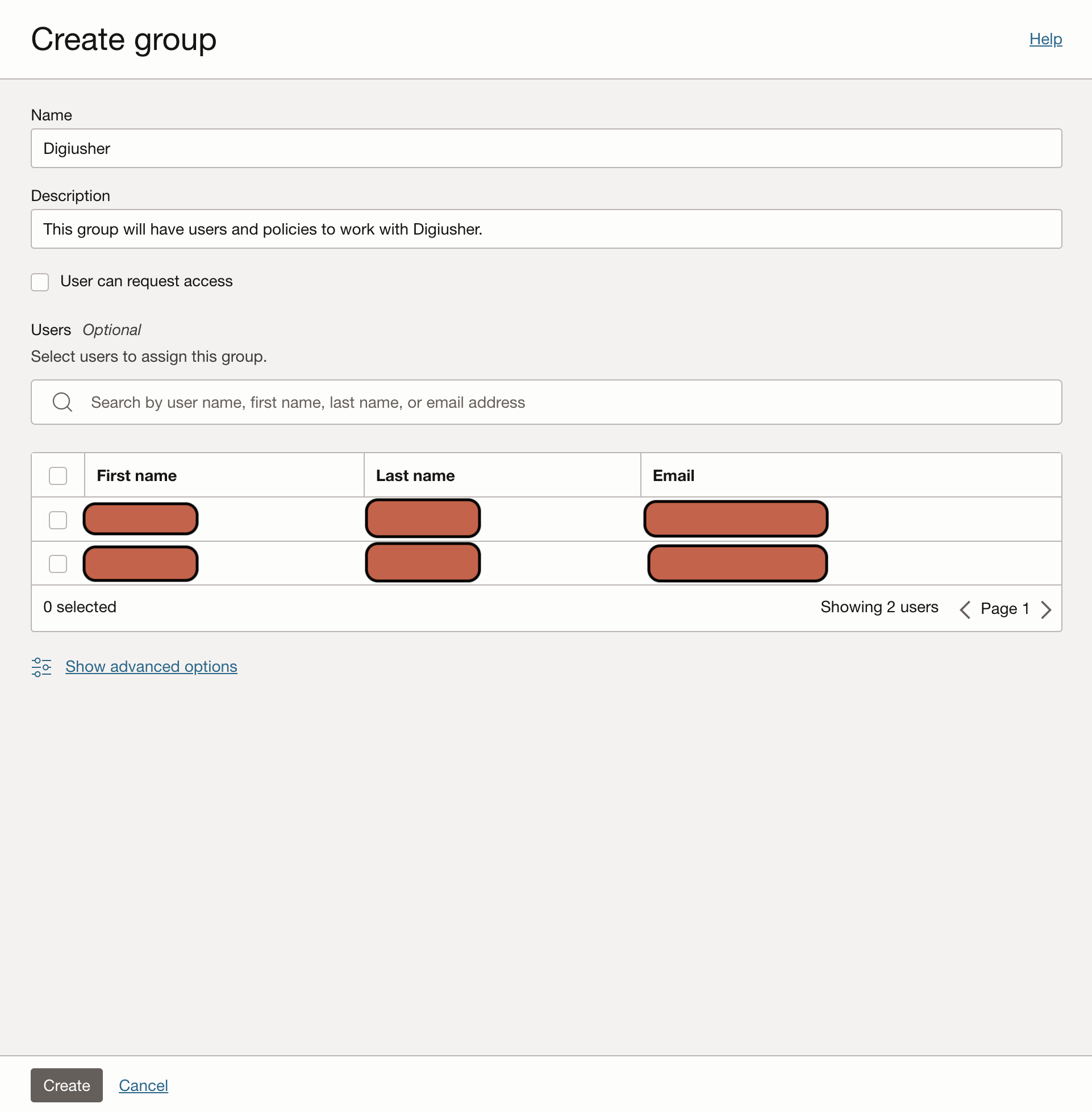Select the Help link in top right
Screen dimensions: 1092x1112
[x=1045, y=38]
